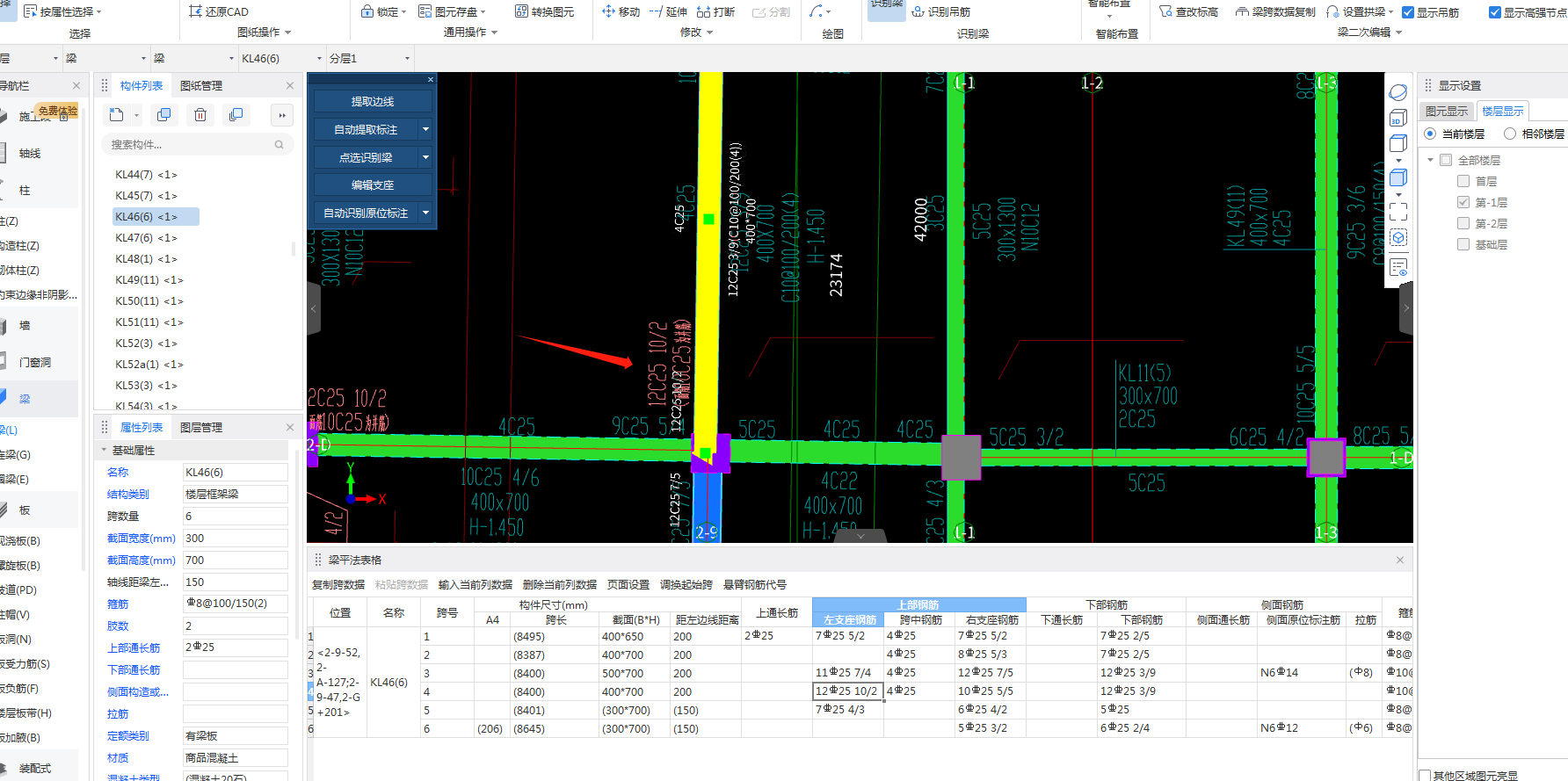Click the inter-floor copy component icon

click(236, 115)
